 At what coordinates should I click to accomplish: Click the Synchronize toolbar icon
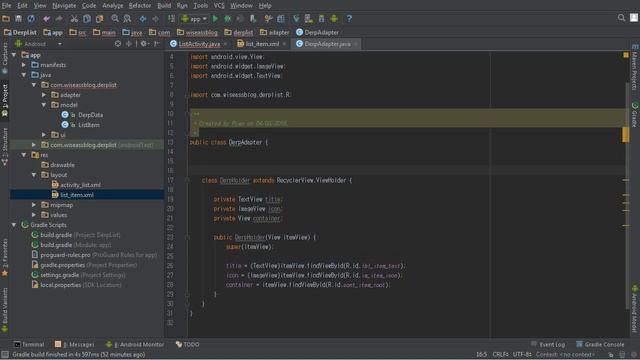[x=31, y=19]
